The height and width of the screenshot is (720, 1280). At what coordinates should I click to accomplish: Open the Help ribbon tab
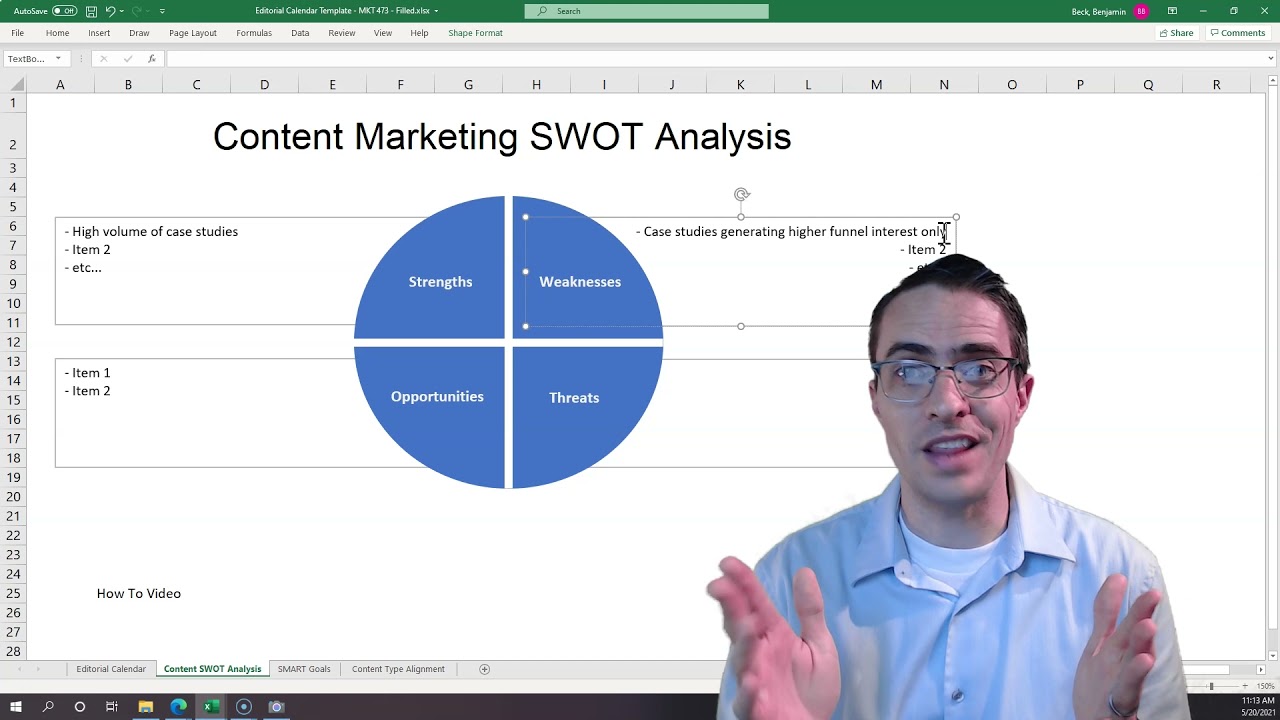point(419,33)
